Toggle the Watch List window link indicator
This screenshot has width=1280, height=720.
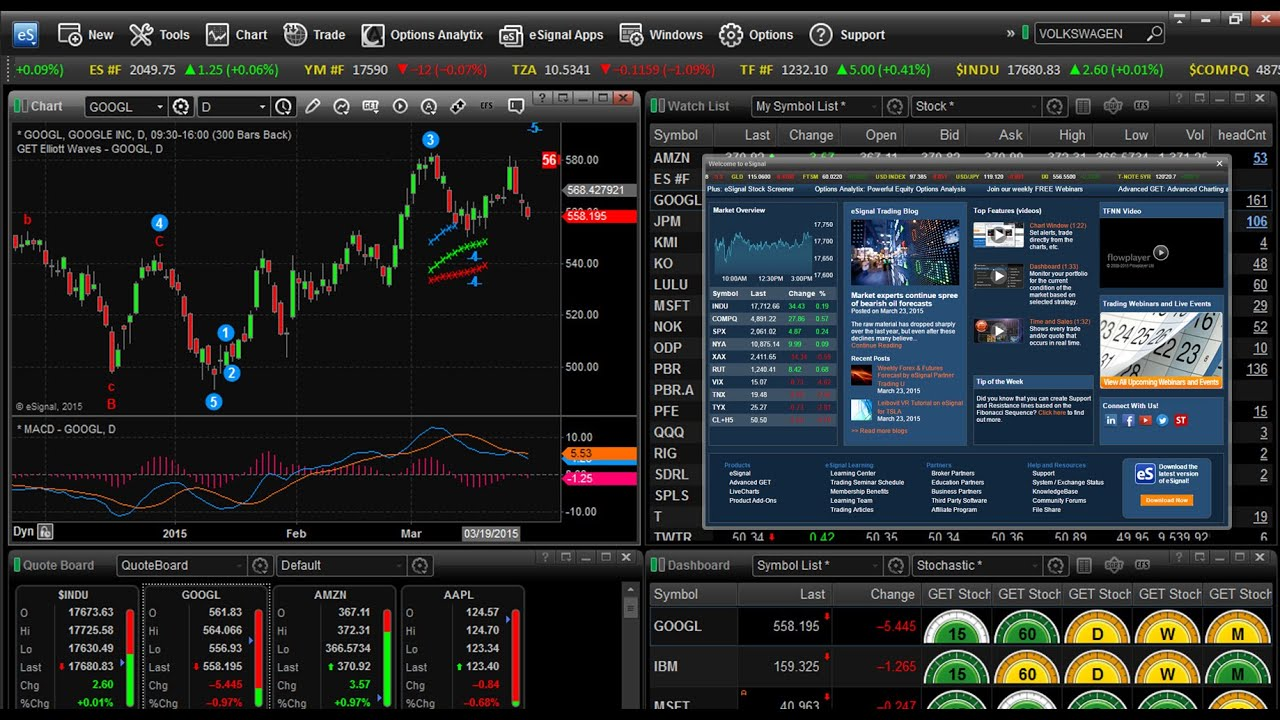click(656, 106)
